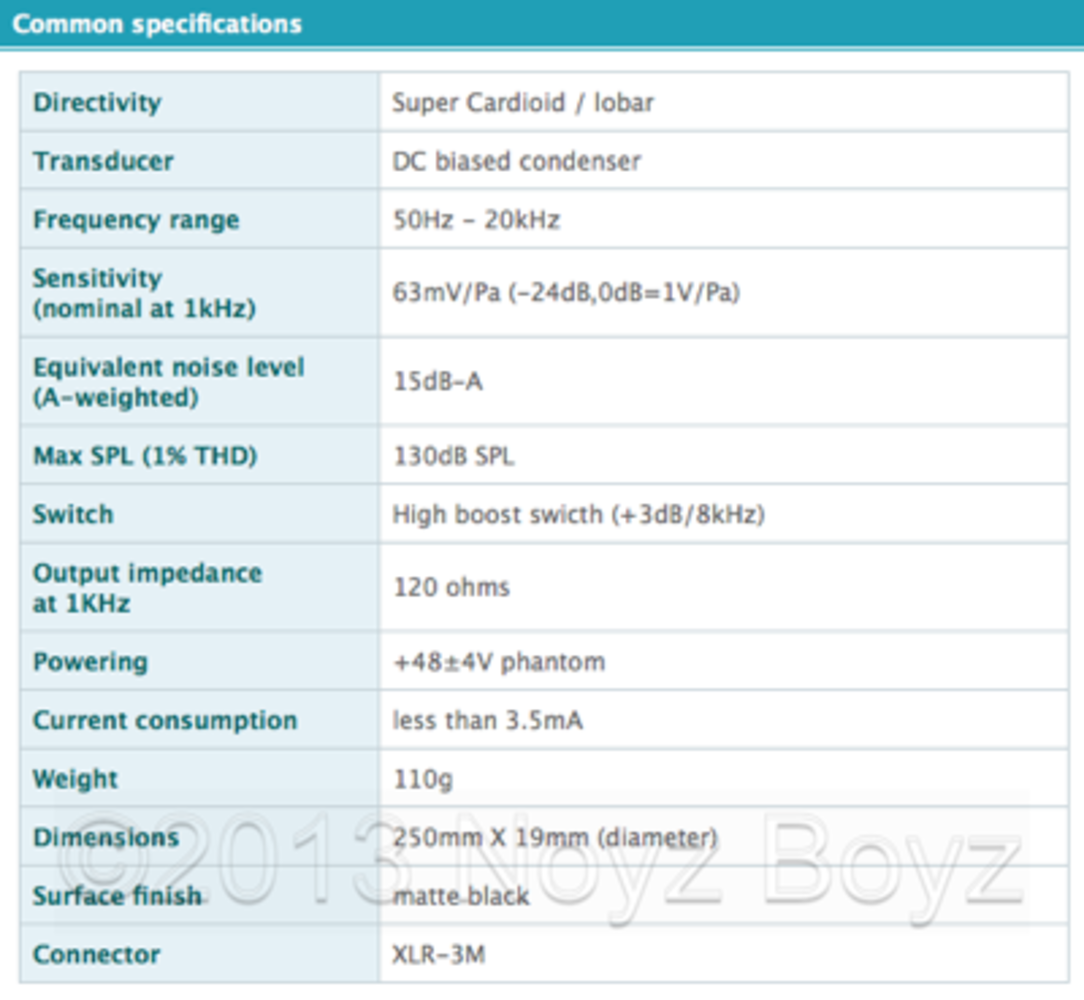
Task: Select the 120 ohms impedance value
Action: coord(451,587)
